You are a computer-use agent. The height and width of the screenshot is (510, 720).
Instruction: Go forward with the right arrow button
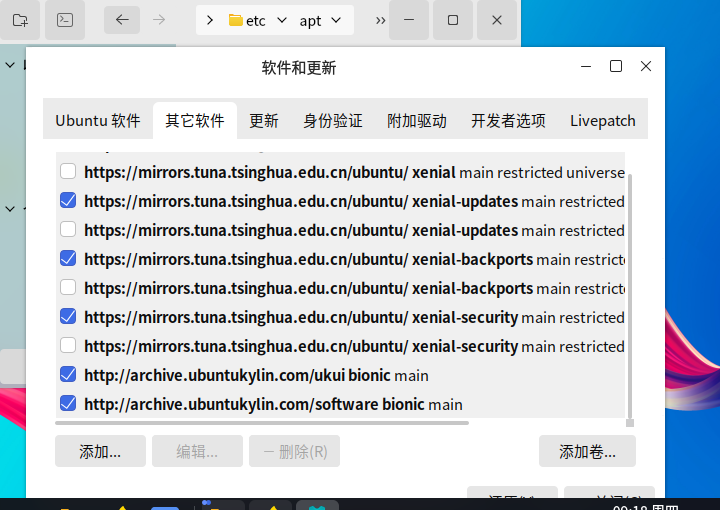(x=159, y=20)
